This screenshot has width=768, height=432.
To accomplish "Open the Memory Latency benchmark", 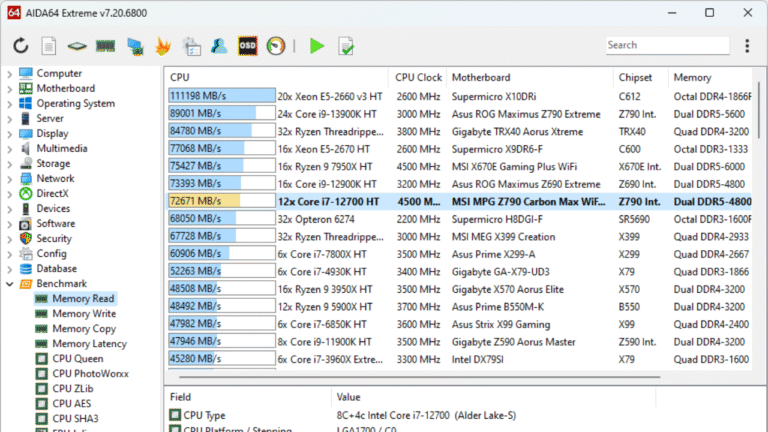I will pos(89,344).
